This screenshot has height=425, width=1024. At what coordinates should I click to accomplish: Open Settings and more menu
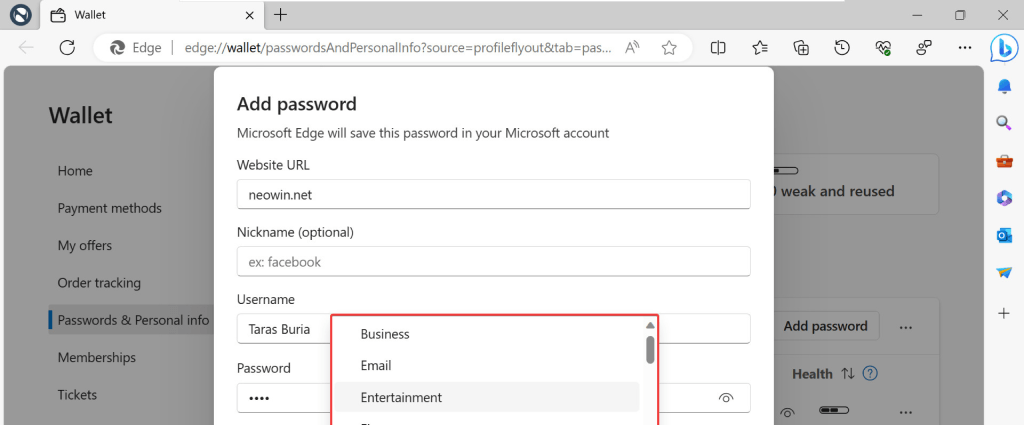pos(965,48)
